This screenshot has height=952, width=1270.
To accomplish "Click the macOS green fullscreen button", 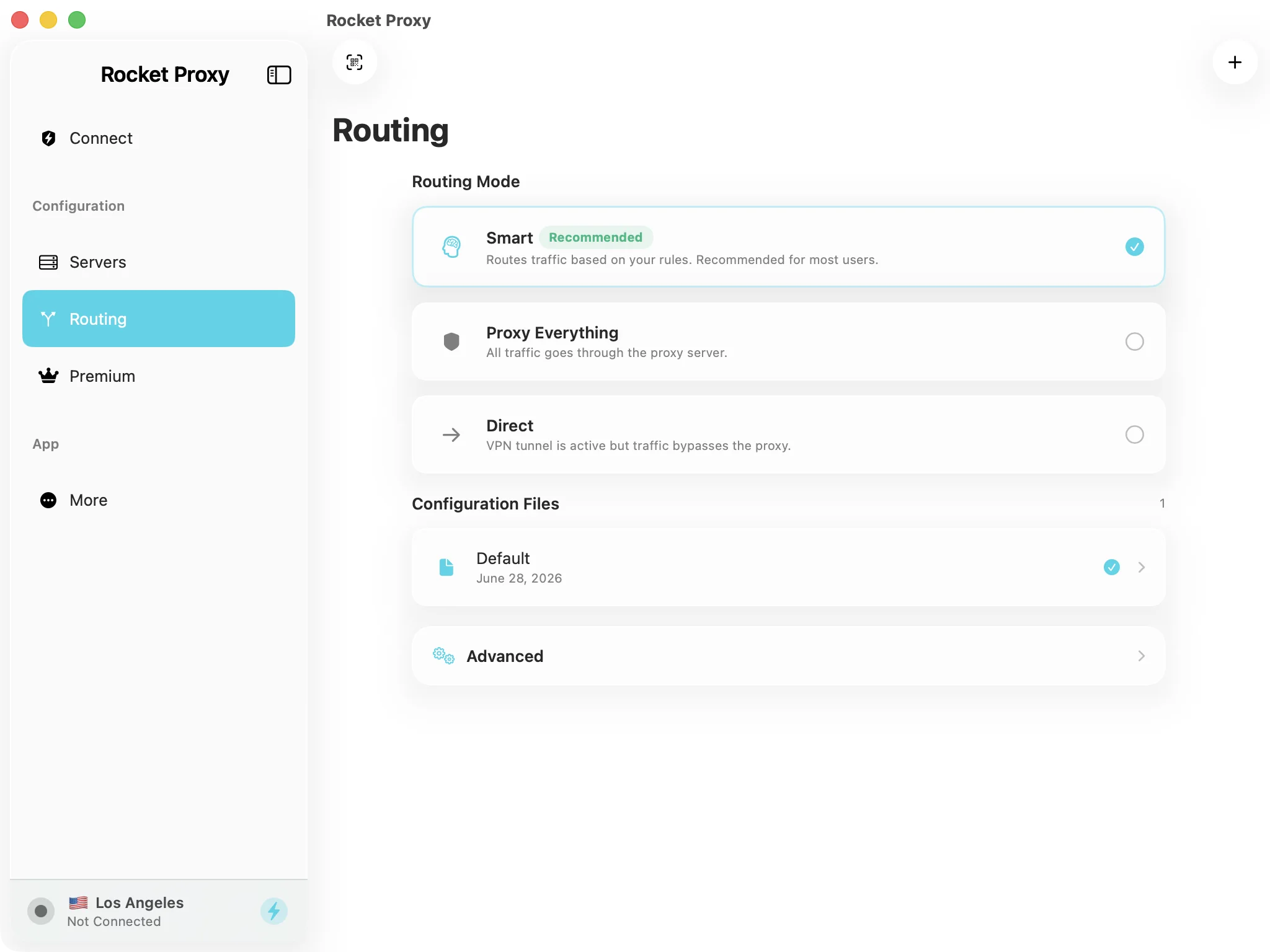I will pyautogui.click(x=77, y=20).
